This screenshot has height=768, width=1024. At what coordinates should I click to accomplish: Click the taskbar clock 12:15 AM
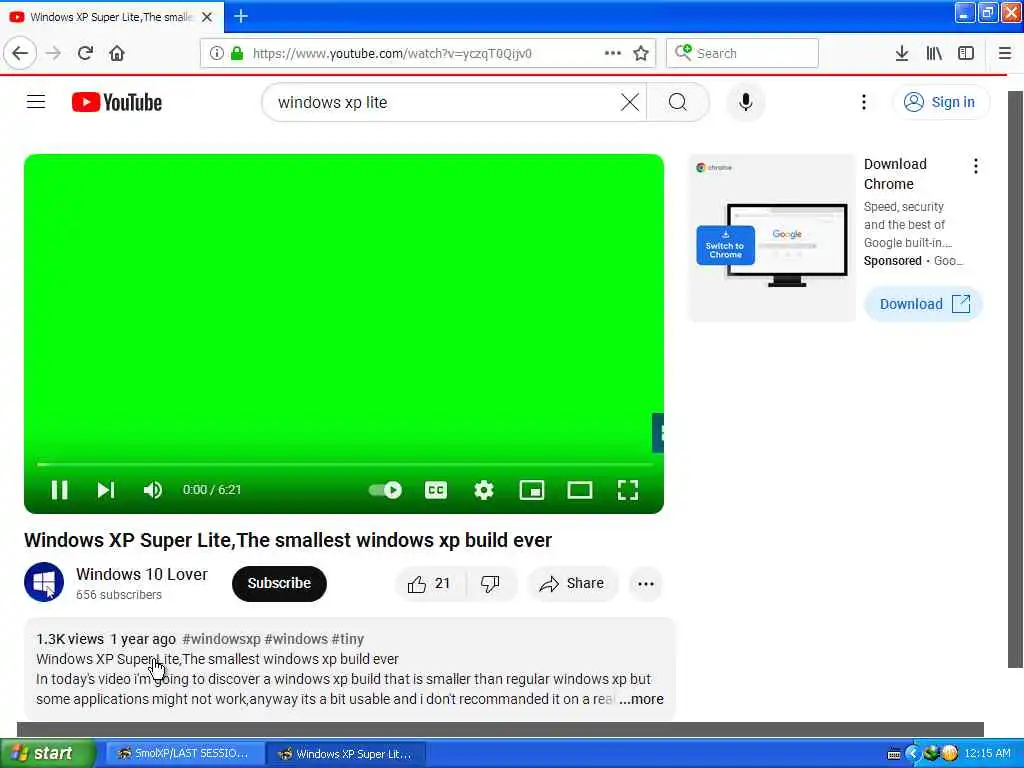click(987, 754)
